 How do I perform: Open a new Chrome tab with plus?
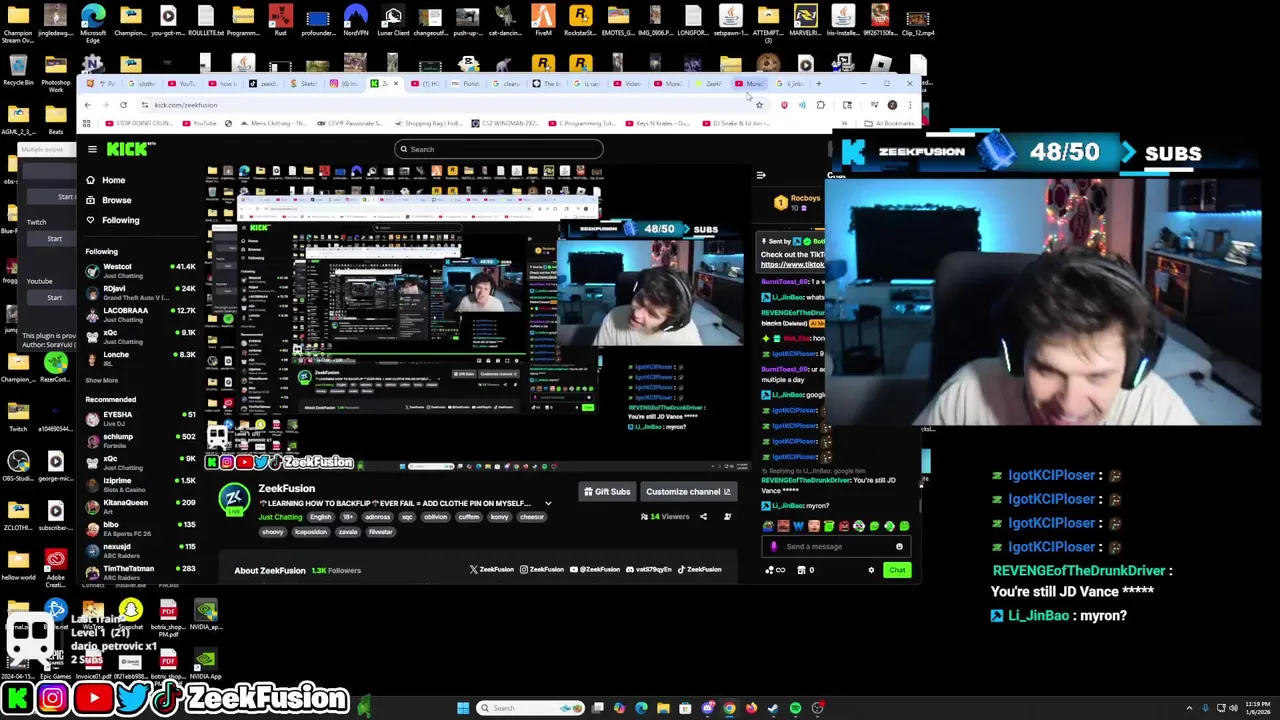(x=818, y=84)
